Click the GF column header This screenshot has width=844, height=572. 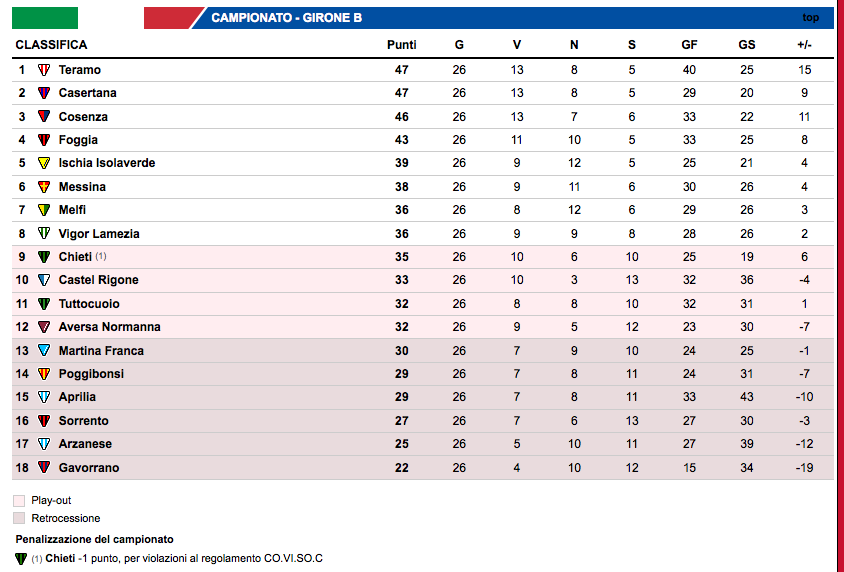point(689,45)
